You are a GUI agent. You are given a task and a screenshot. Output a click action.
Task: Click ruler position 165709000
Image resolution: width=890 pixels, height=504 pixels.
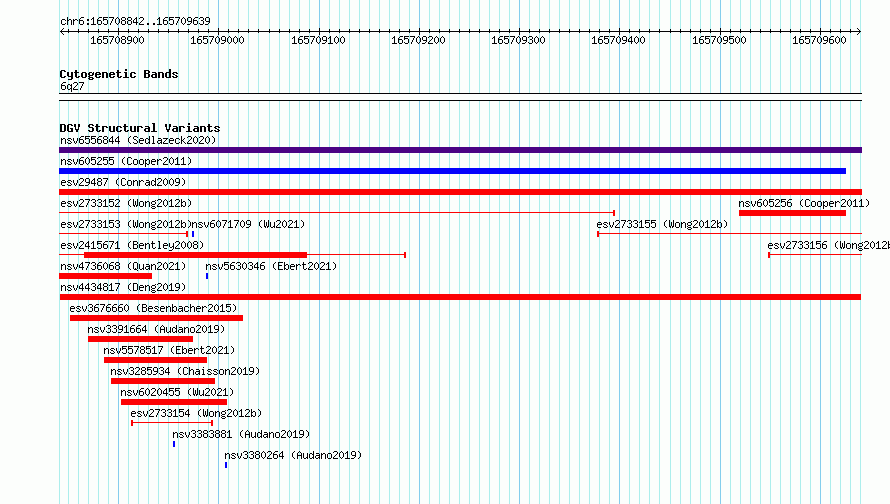click(x=217, y=40)
